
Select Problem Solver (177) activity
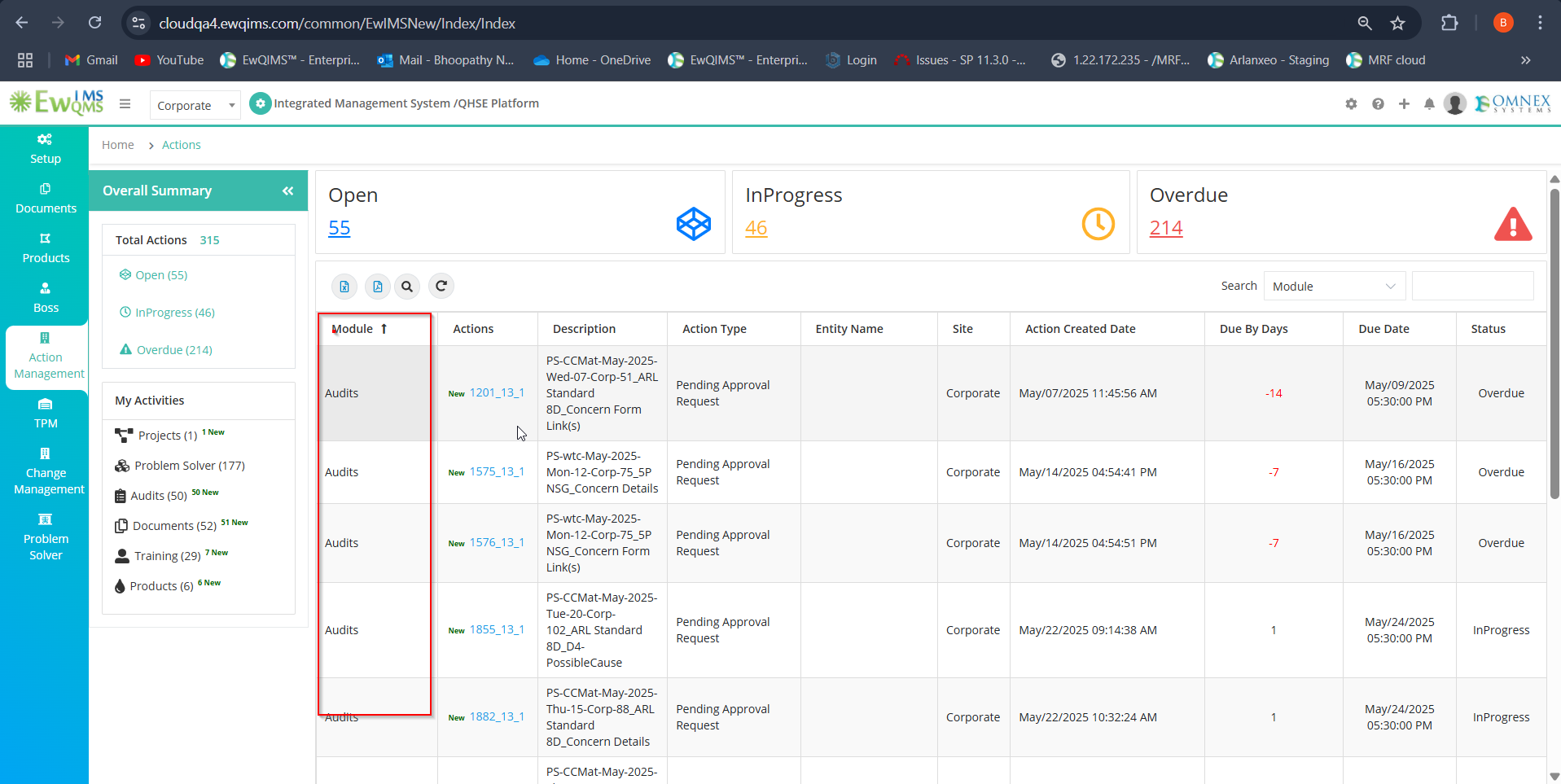pyautogui.click(x=189, y=466)
